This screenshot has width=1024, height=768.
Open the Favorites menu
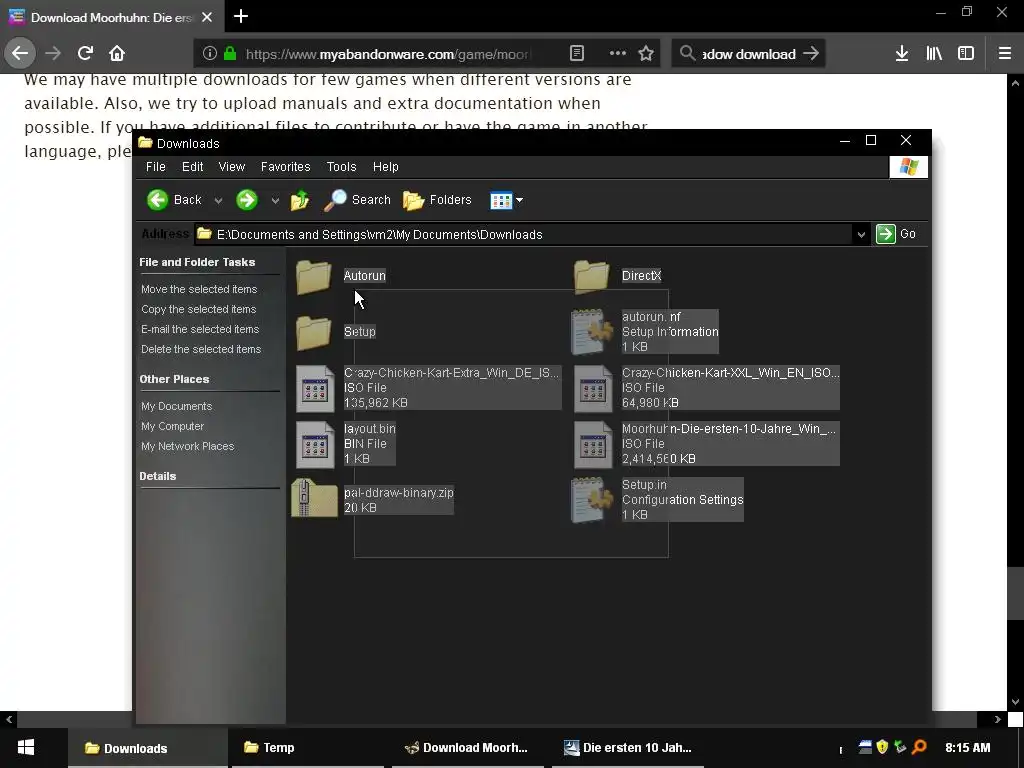[285, 167]
